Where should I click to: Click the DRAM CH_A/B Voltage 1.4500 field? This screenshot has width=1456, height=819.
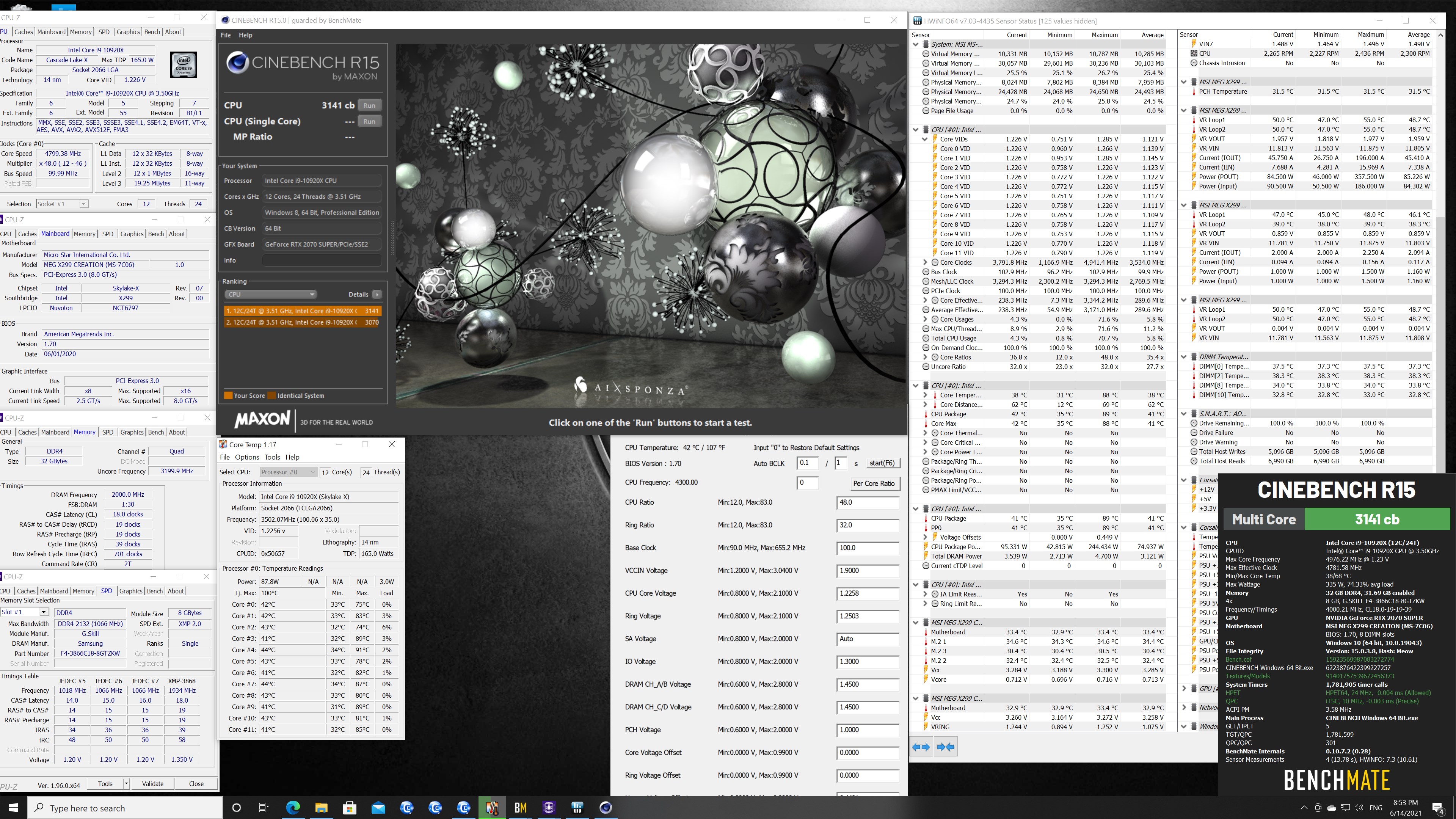click(867, 684)
